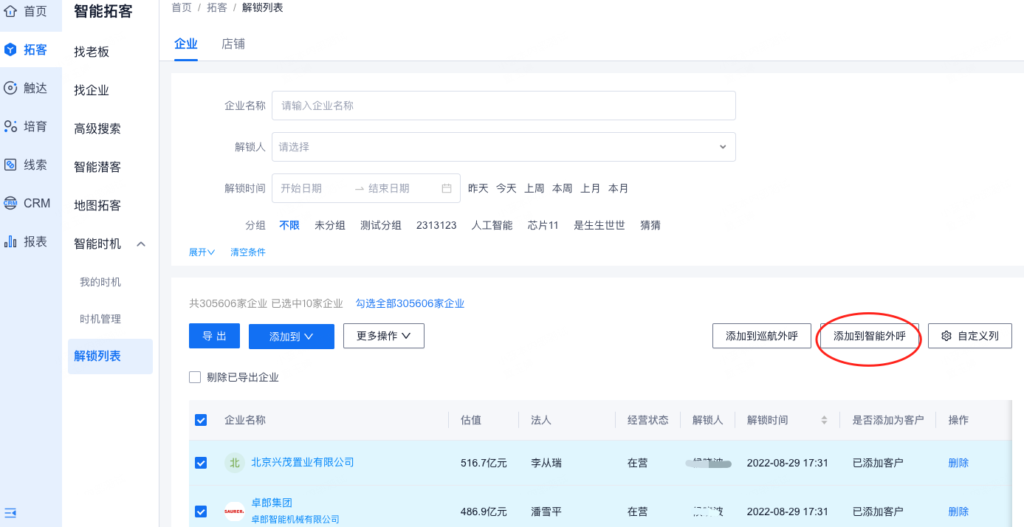Click the CRM icon in sidebar
The image size is (1024, 527).
coord(10,203)
